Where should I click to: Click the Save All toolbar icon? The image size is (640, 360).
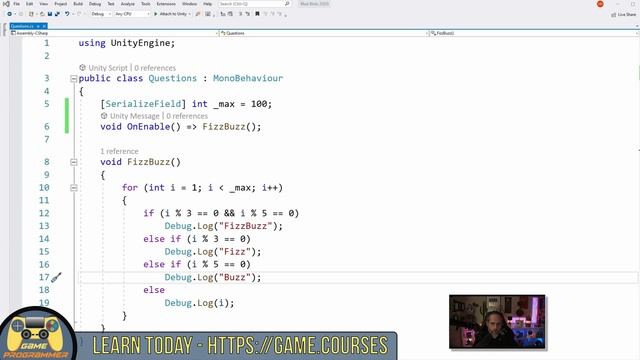click(x=57, y=14)
